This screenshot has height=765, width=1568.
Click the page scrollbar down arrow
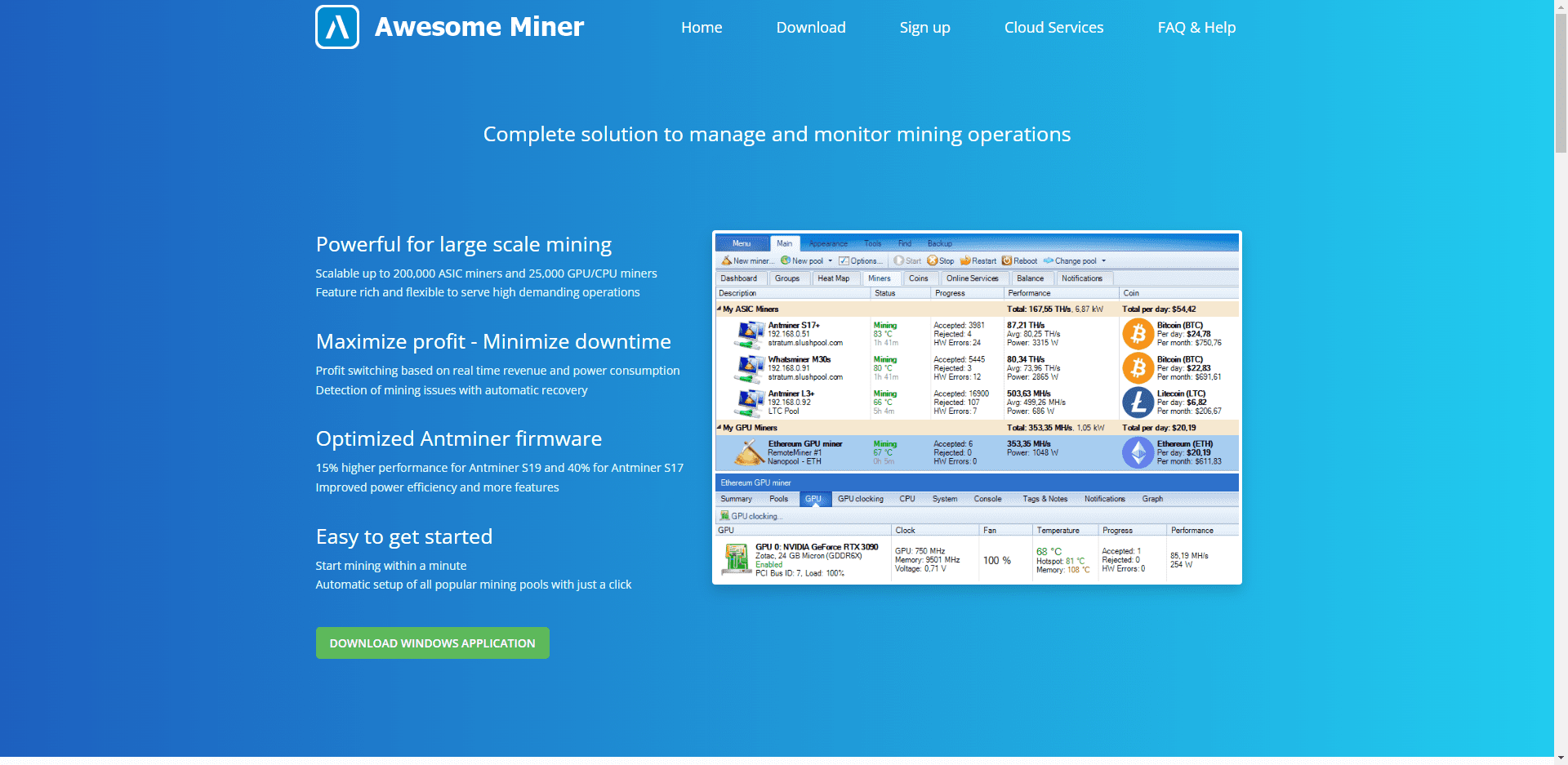(x=1561, y=758)
